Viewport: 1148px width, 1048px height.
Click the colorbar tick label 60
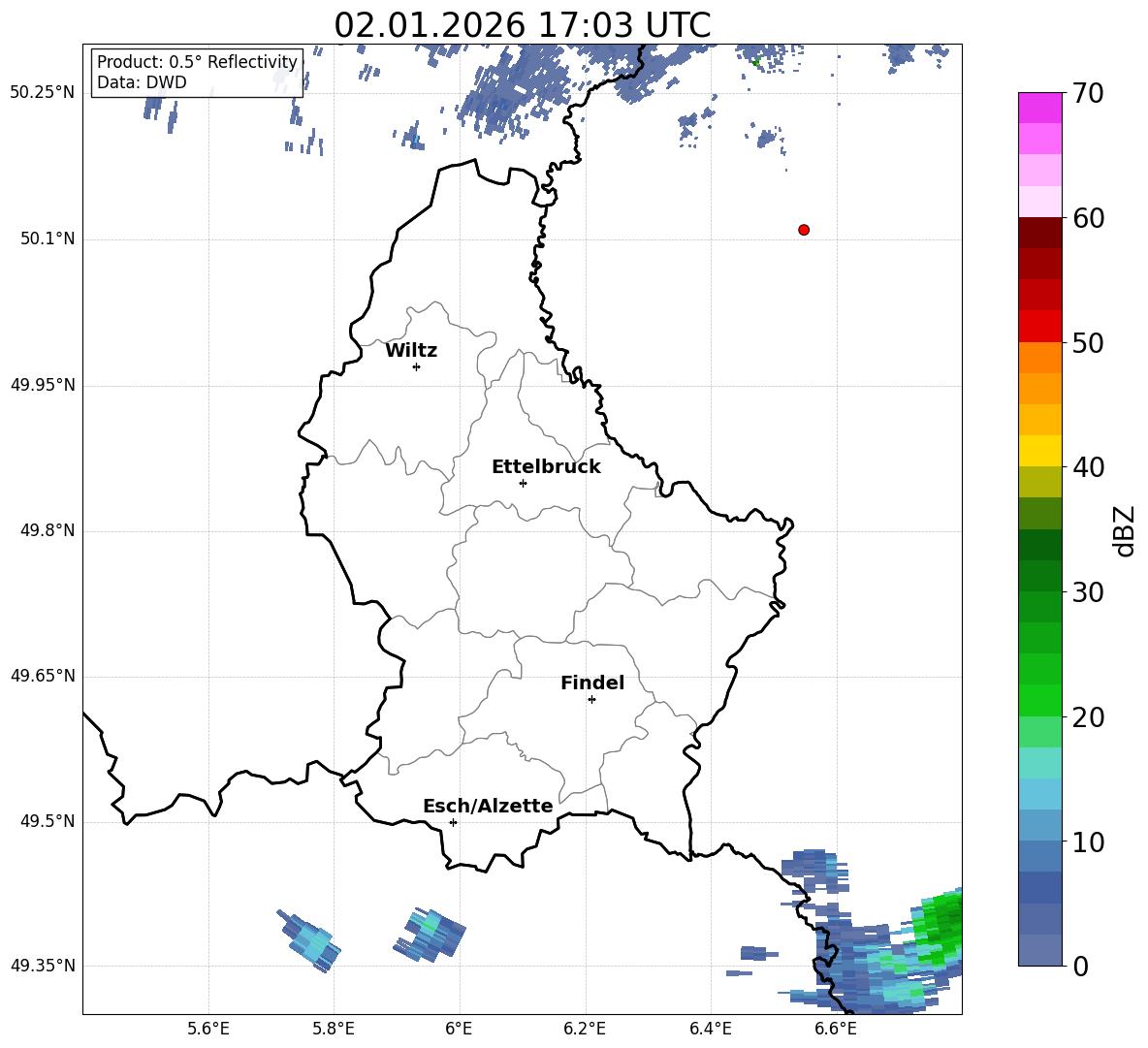point(1089,218)
